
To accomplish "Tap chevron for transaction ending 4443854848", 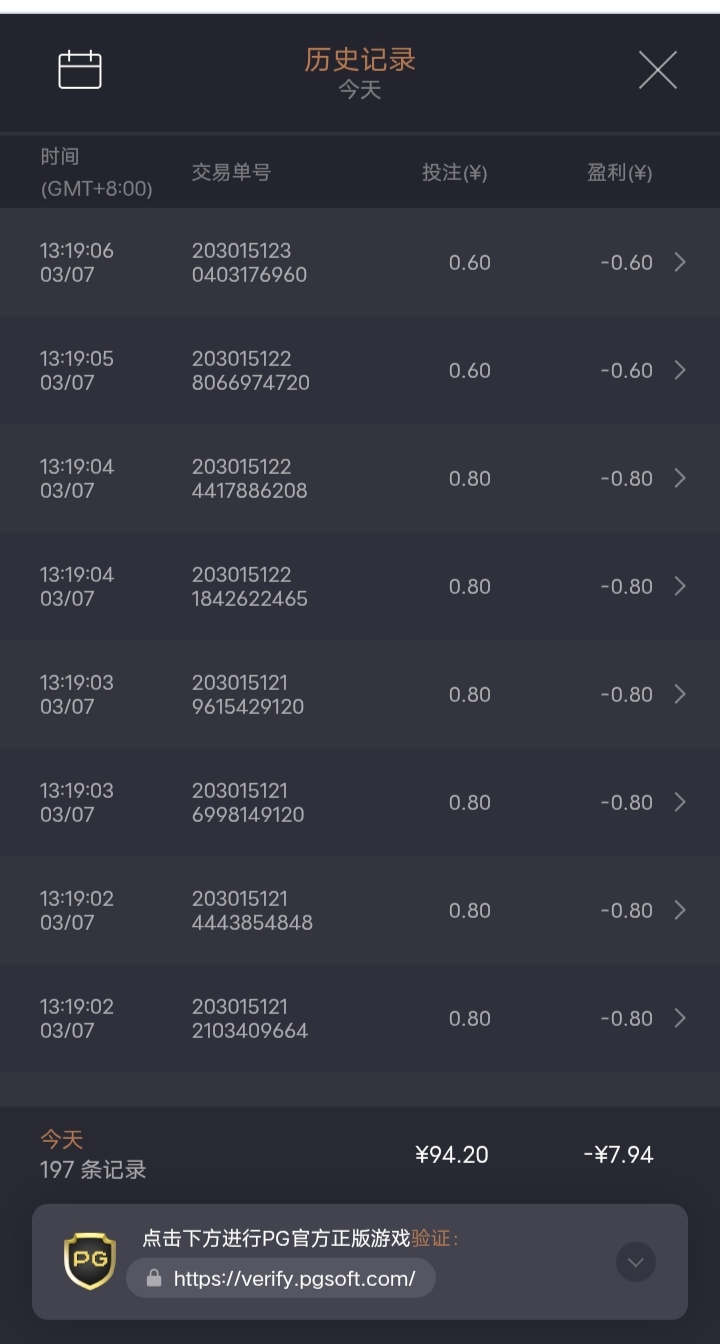I will tap(680, 910).
